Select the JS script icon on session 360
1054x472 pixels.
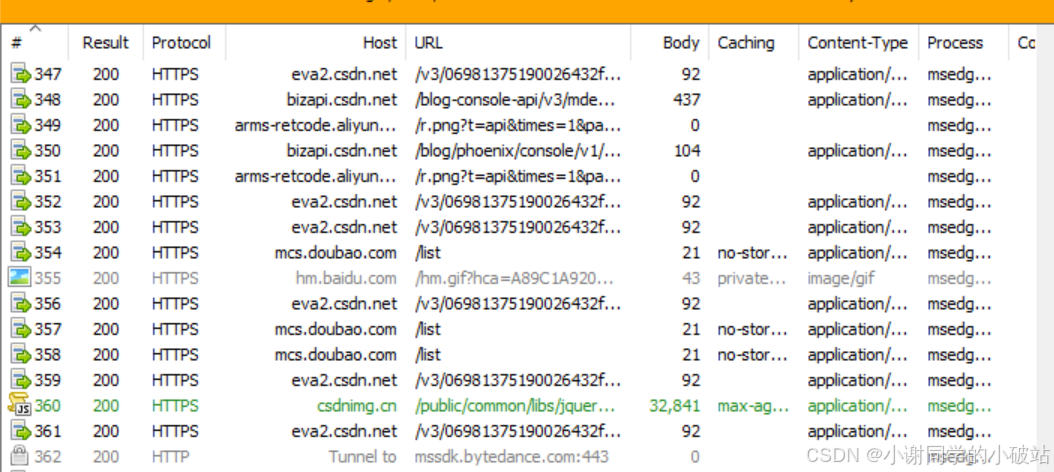[19, 405]
